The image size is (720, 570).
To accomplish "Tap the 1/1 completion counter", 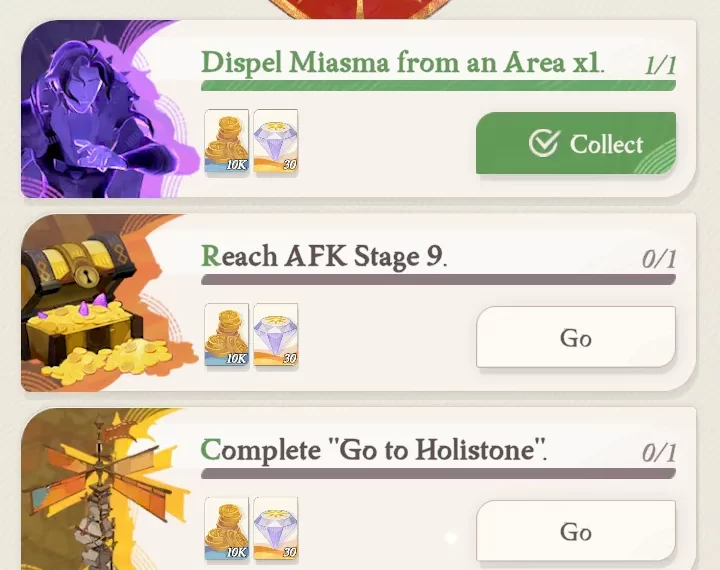I will [x=660, y=65].
